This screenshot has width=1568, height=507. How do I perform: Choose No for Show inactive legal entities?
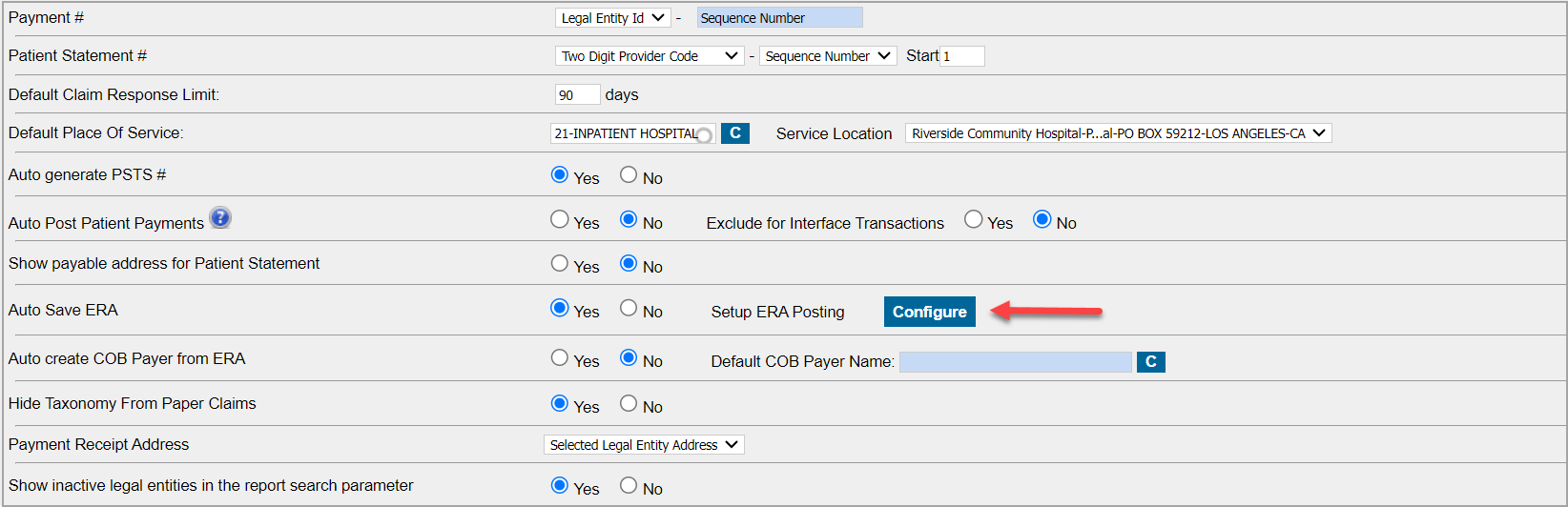coord(629,485)
